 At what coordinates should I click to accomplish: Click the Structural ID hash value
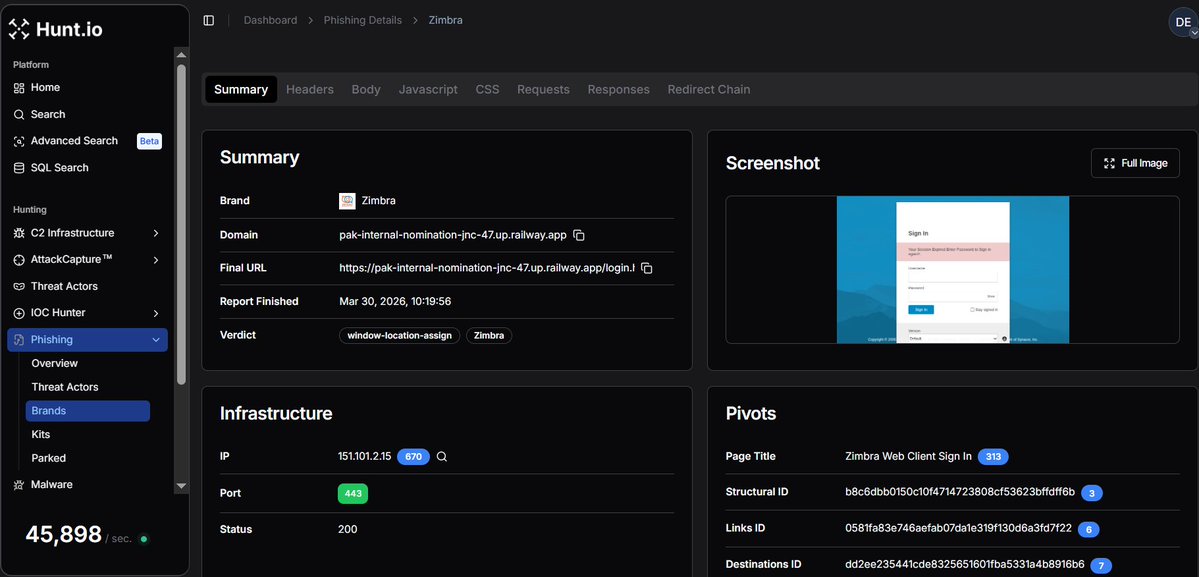960,491
